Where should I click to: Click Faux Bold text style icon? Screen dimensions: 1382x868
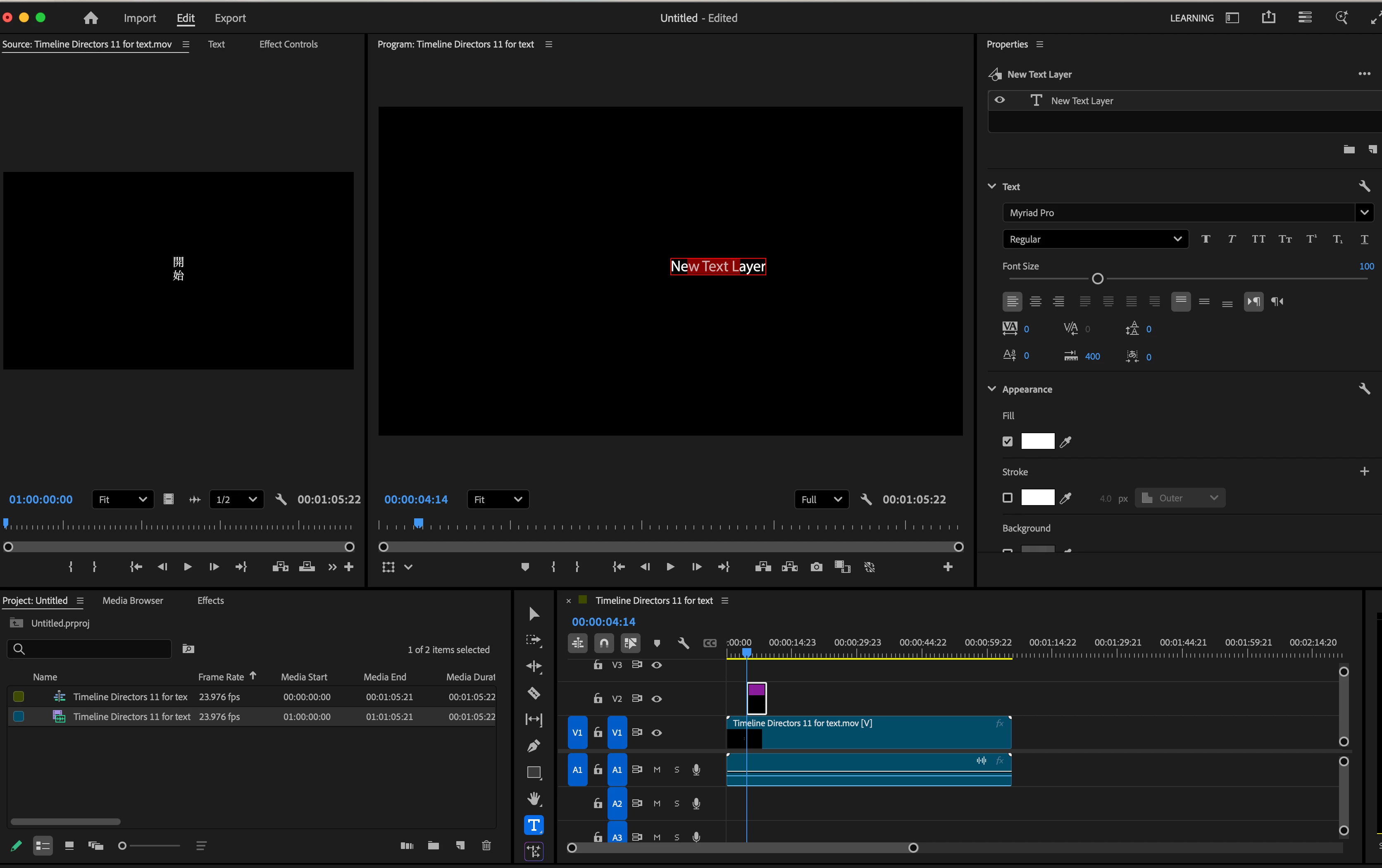click(x=1205, y=239)
